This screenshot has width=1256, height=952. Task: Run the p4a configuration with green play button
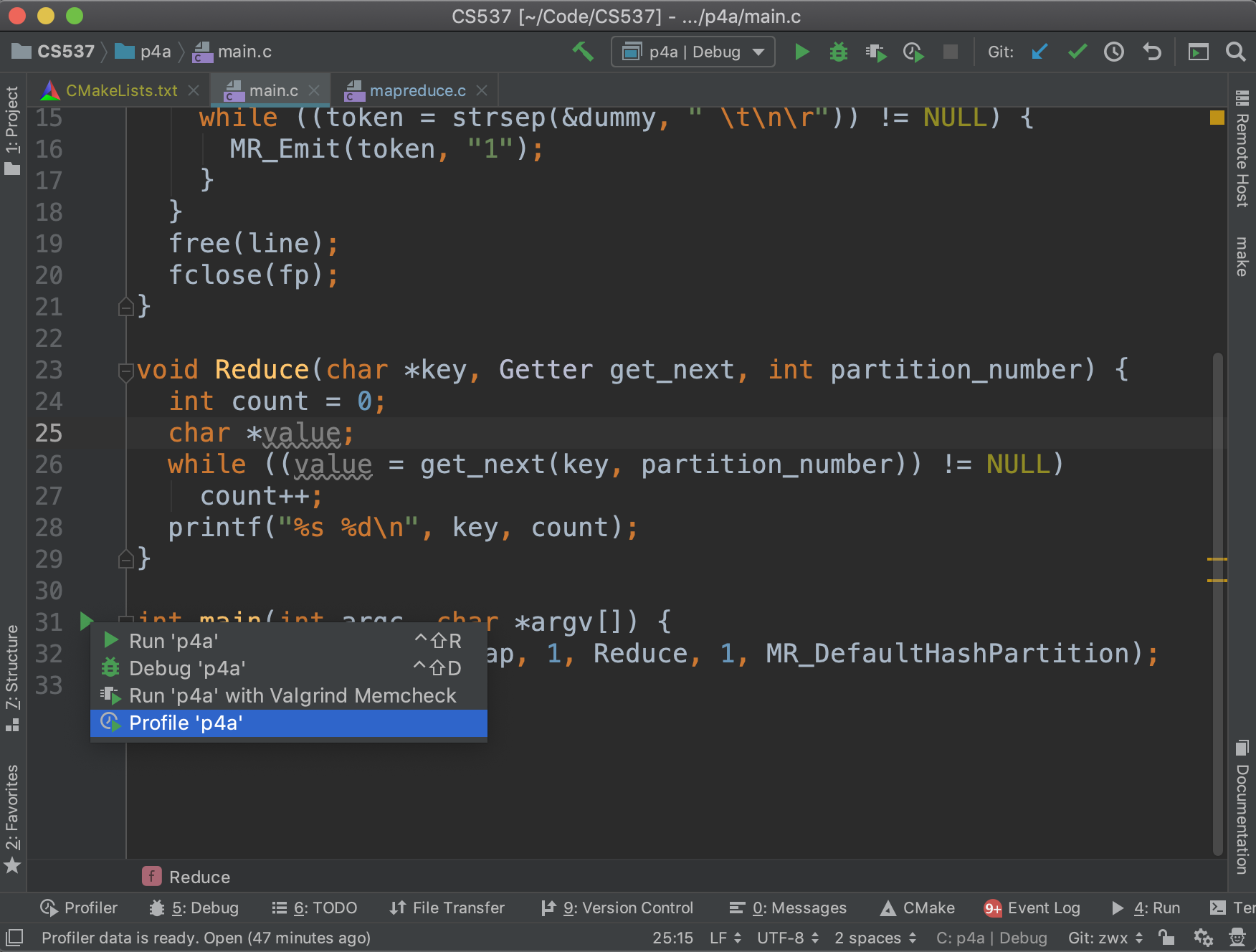[801, 52]
